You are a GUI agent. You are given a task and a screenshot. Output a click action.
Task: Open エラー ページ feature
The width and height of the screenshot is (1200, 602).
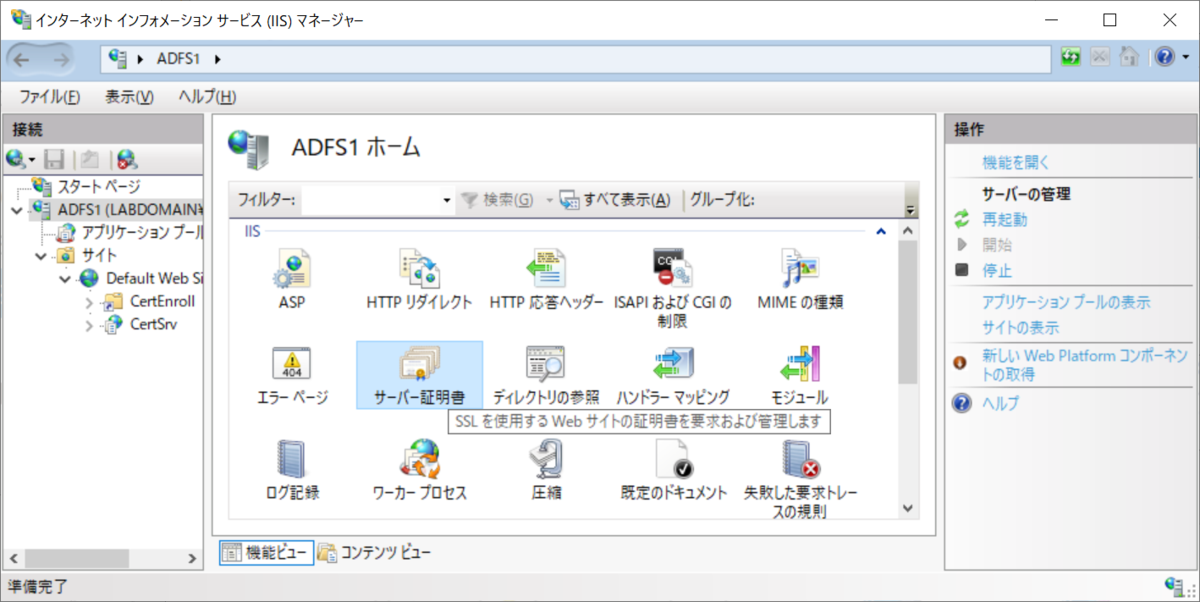tap(292, 375)
